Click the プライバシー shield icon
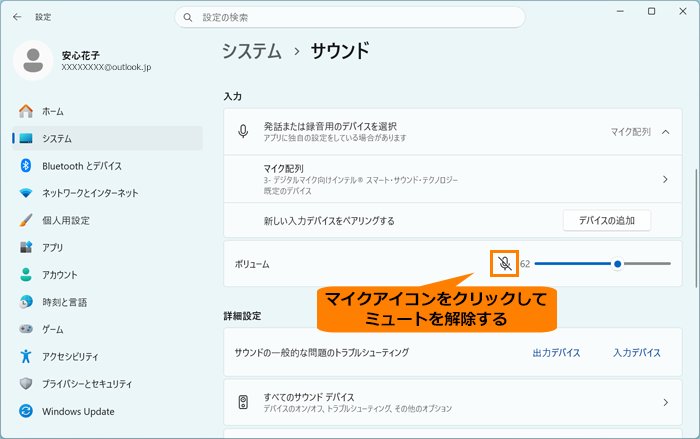Screen dimensions: 700x439 coord(26,384)
